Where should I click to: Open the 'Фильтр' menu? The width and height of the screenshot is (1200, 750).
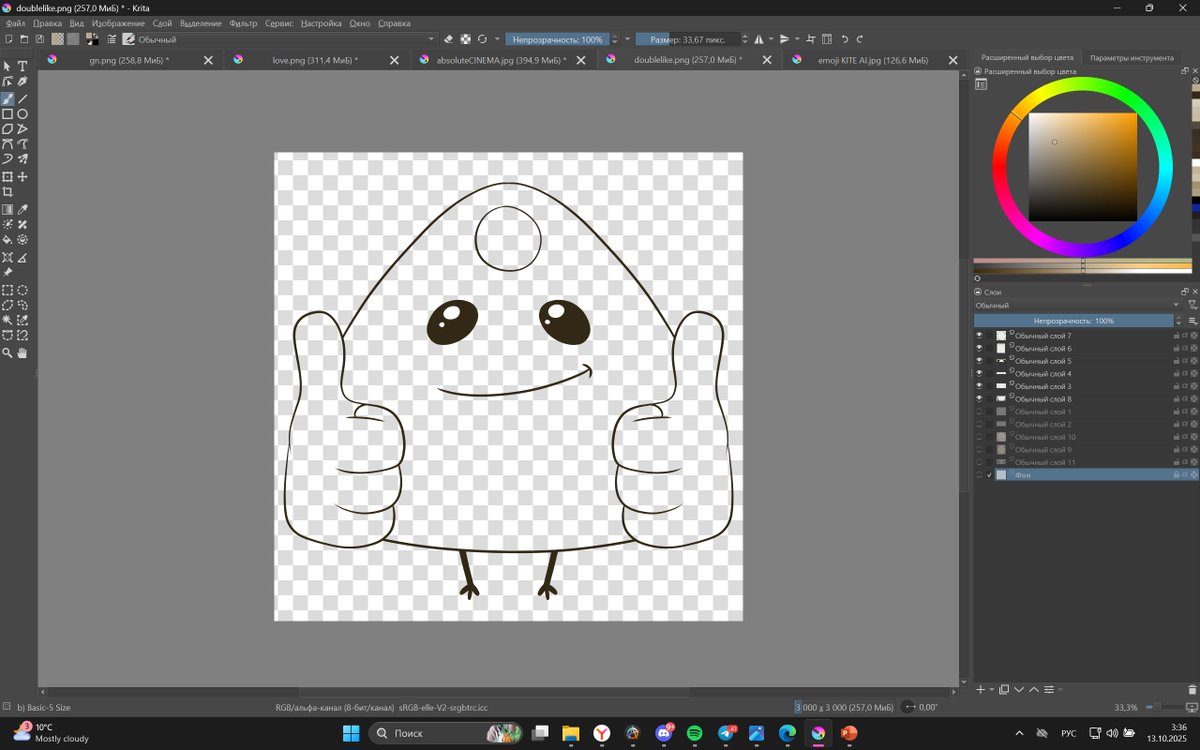click(243, 23)
